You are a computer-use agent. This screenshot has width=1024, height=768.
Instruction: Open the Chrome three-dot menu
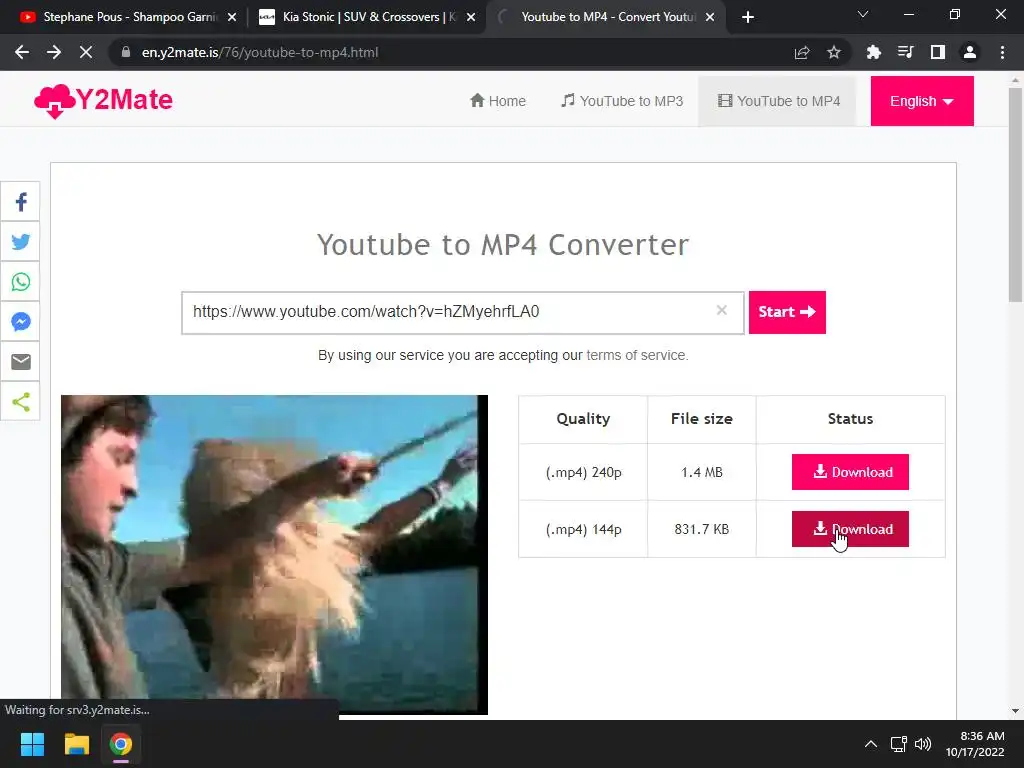pos(1002,52)
